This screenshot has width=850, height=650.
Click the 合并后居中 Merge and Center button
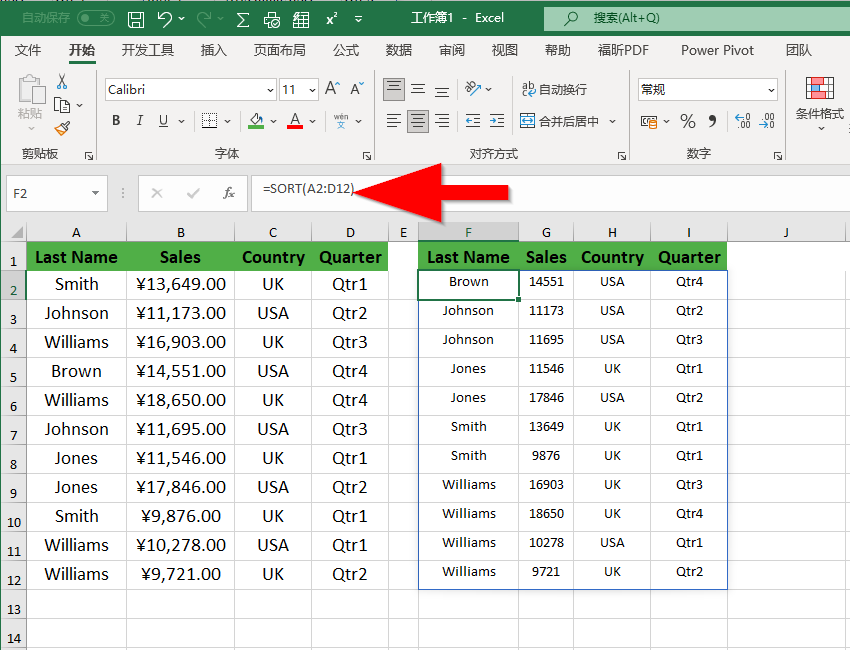(x=559, y=121)
